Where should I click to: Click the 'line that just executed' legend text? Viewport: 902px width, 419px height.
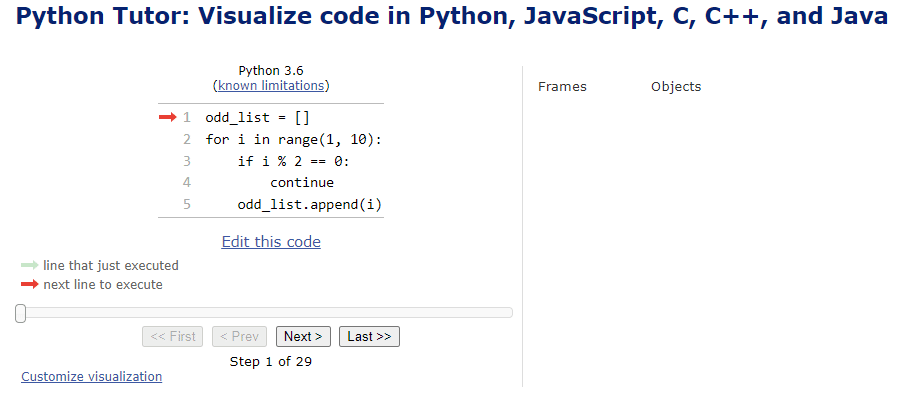click(x=110, y=266)
